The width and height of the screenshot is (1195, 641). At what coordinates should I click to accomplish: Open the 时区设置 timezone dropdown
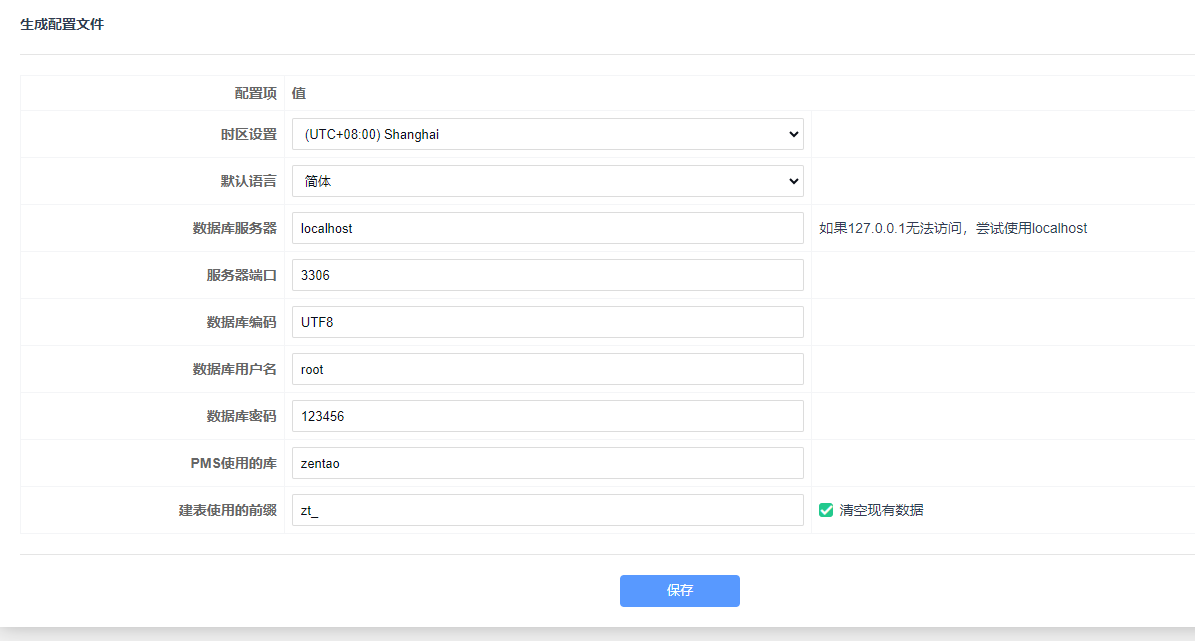pos(547,134)
